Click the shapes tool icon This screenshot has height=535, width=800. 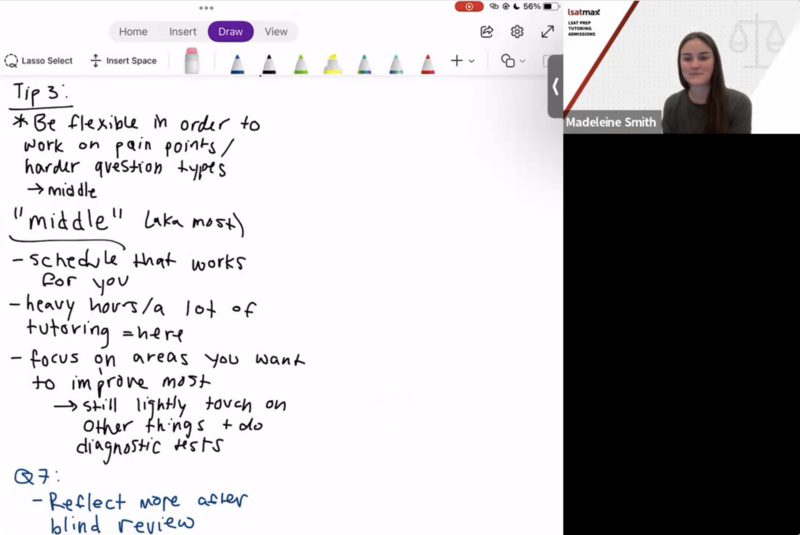(x=507, y=61)
